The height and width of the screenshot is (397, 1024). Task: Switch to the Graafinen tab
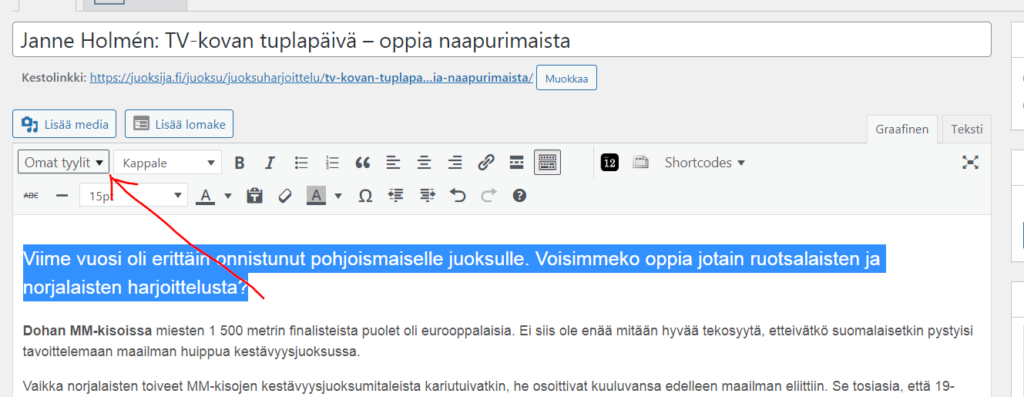pos(902,129)
